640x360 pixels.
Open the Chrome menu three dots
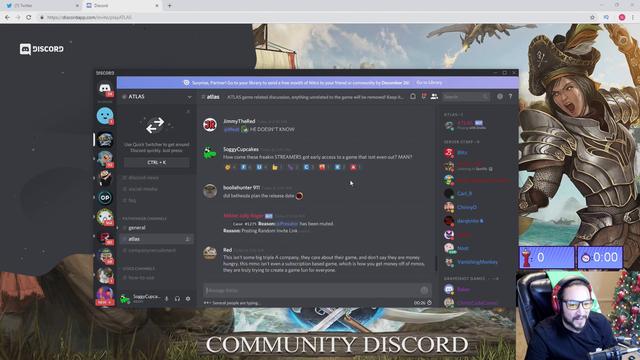[633, 18]
